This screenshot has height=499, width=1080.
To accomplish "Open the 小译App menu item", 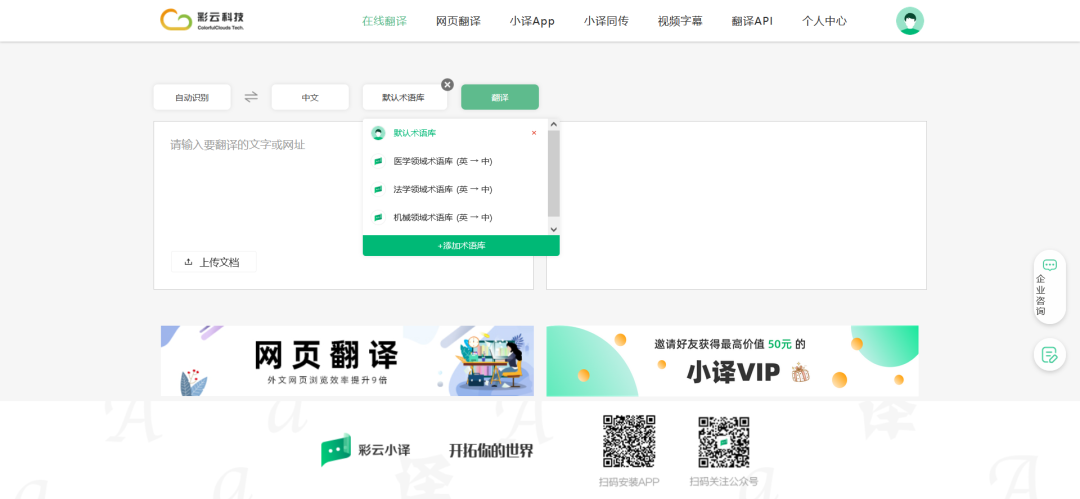I will click(x=532, y=21).
